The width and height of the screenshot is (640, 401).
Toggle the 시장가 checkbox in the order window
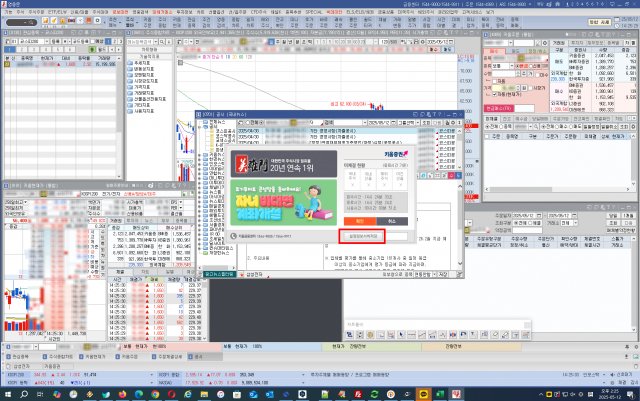tap(531, 88)
